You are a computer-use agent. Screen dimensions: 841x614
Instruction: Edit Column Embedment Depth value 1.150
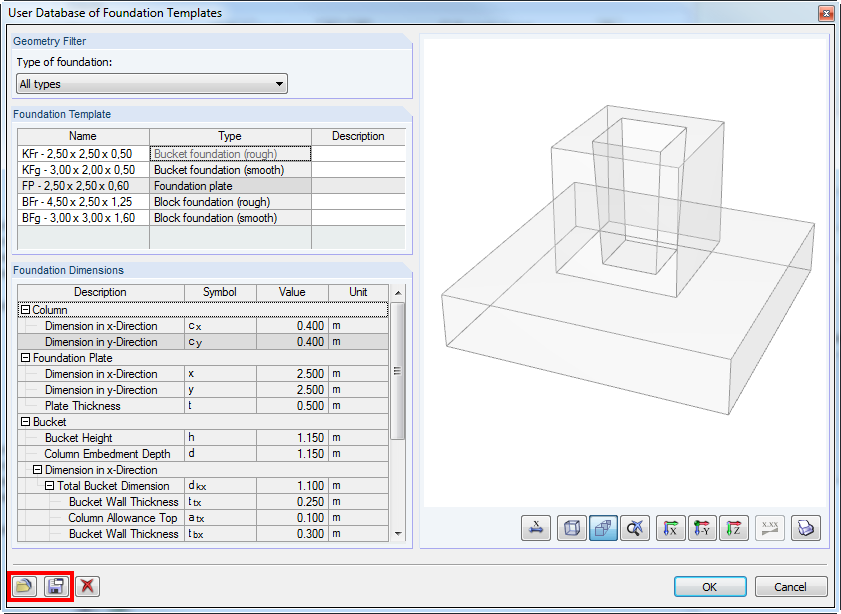point(292,454)
